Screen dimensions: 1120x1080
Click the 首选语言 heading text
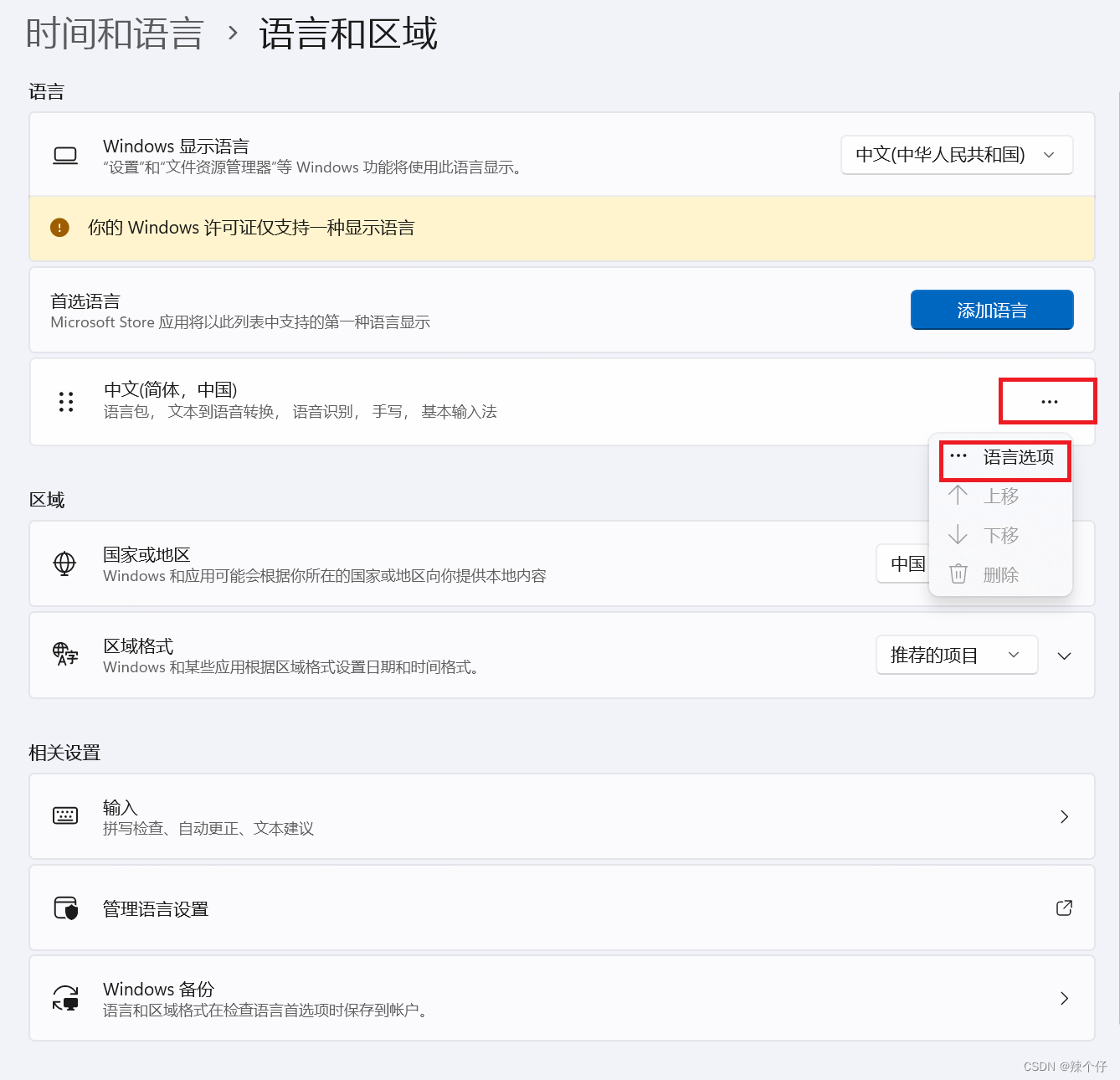pyautogui.click(x=85, y=301)
